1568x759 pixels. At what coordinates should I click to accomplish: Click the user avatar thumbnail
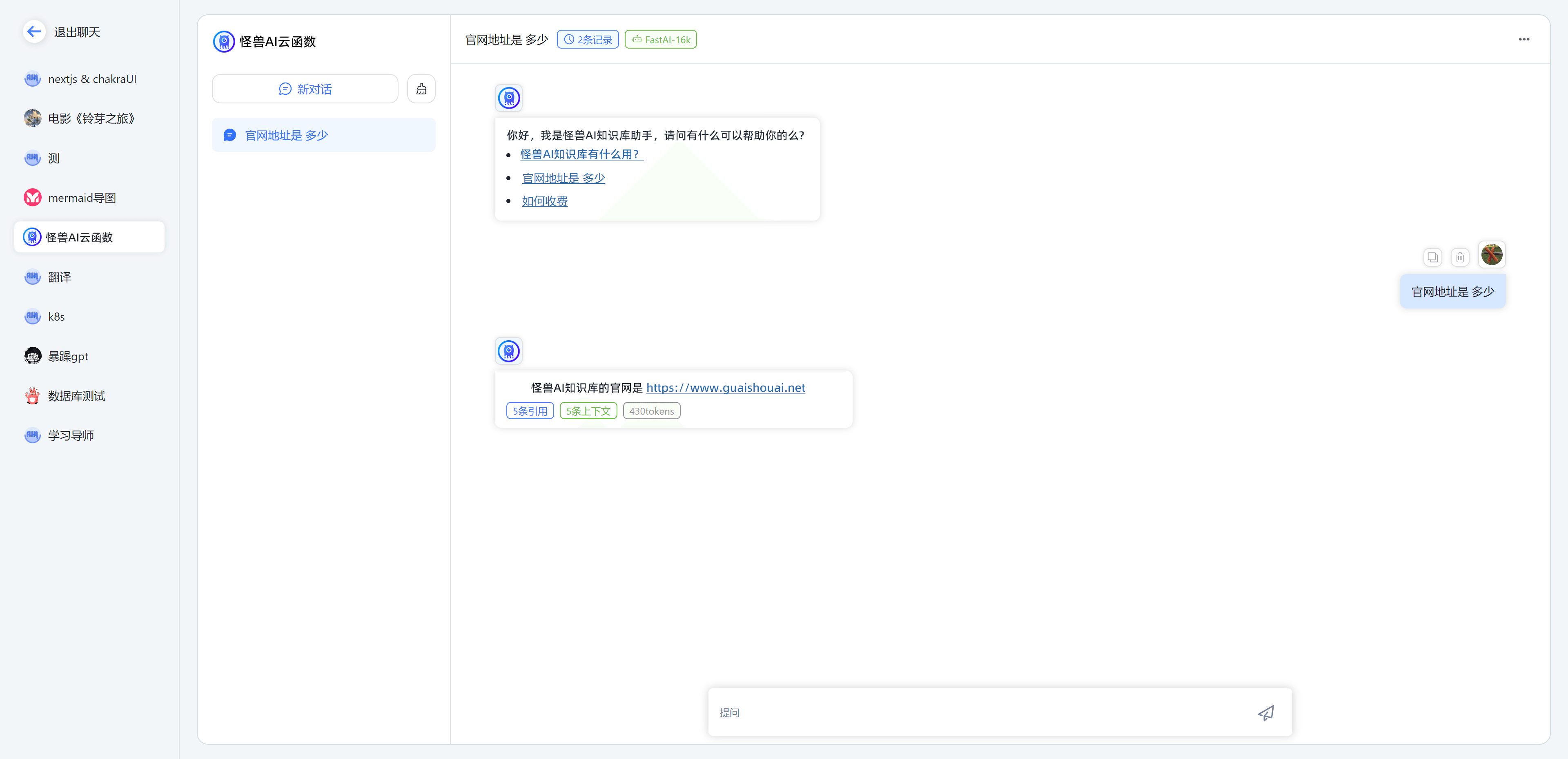pos(1492,254)
